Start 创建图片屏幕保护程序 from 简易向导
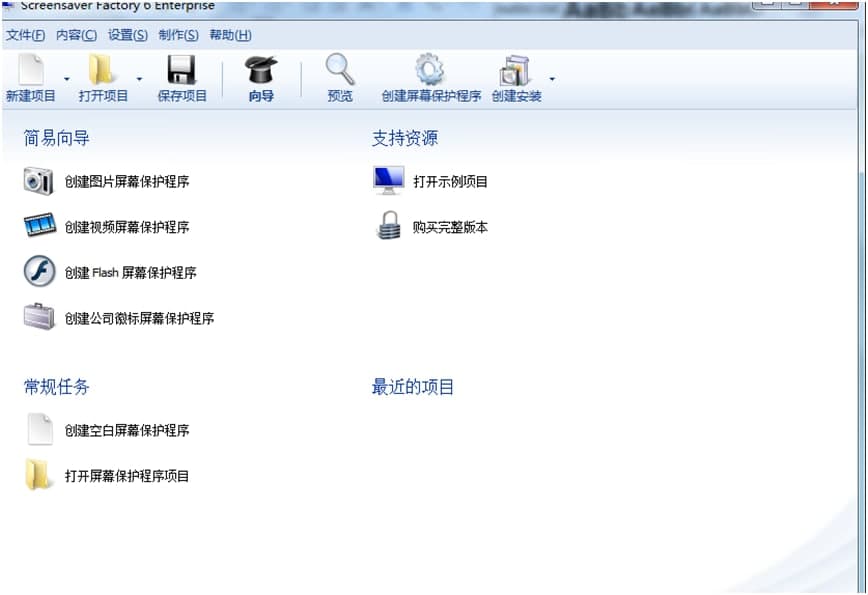 click(x=38, y=183)
